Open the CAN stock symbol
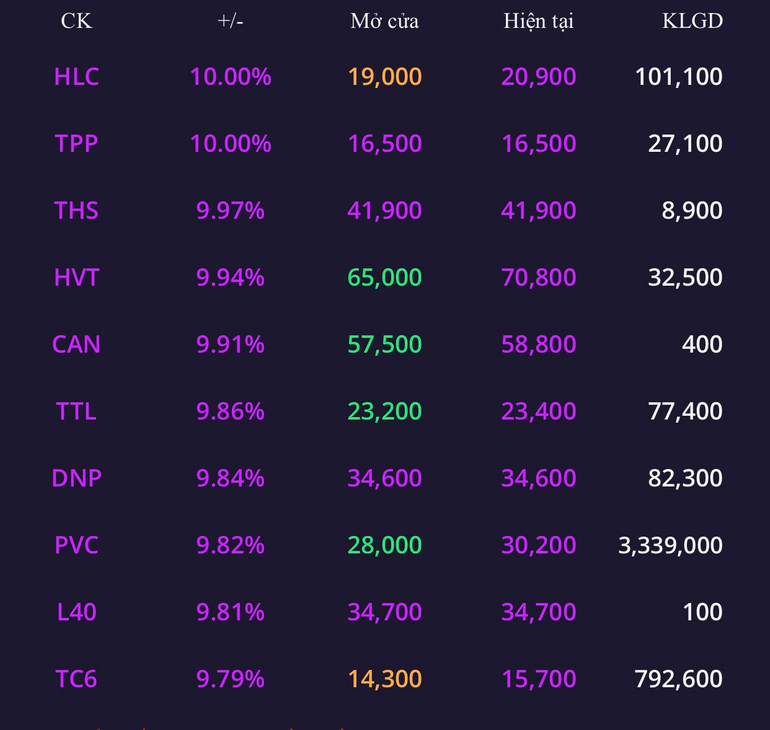The image size is (770, 730). click(x=76, y=344)
